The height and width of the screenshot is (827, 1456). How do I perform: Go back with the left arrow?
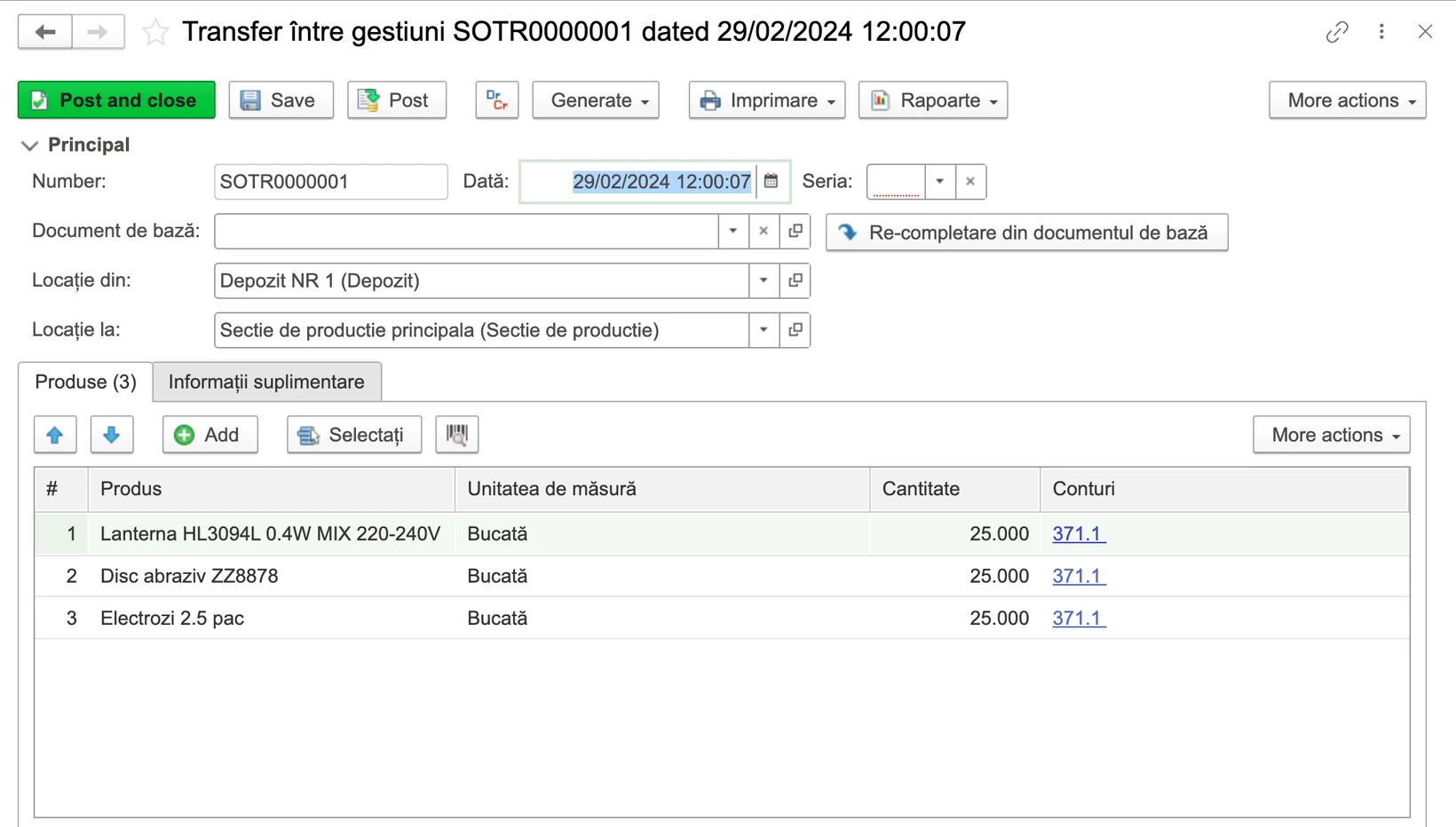[x=45, y=32]
